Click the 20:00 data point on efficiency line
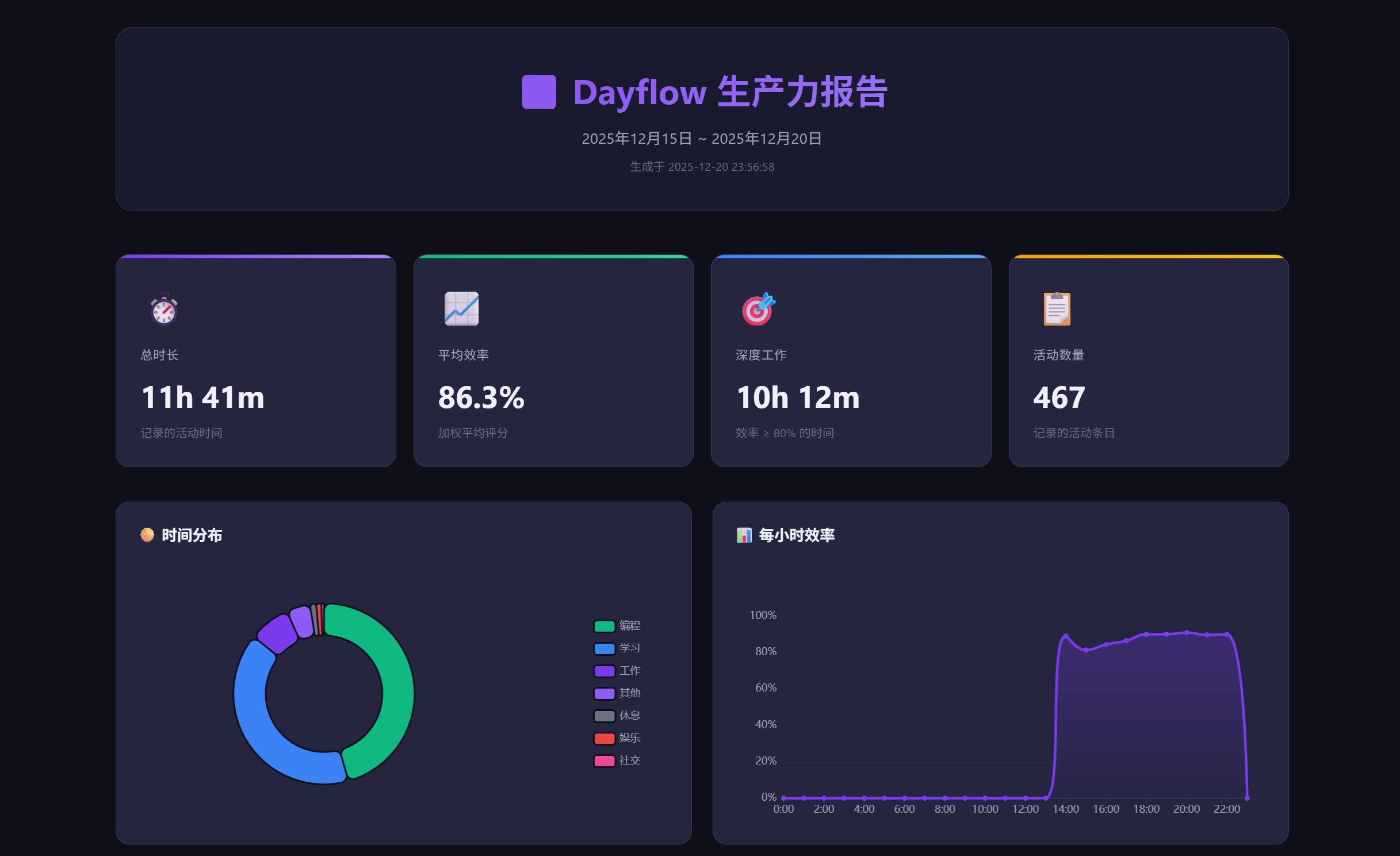Viewport: 1400px width, 856px height. (1187, 633)
